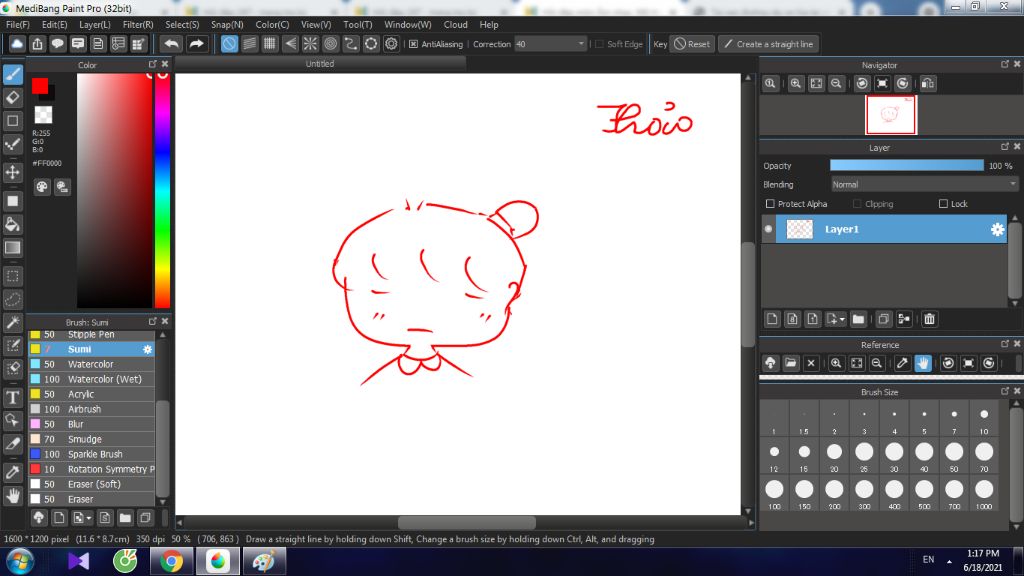Image resolution: width=1024 pixels, height=576 pixels.
Task: Hide Layer1 visibility dot
Action: point(769,229)
